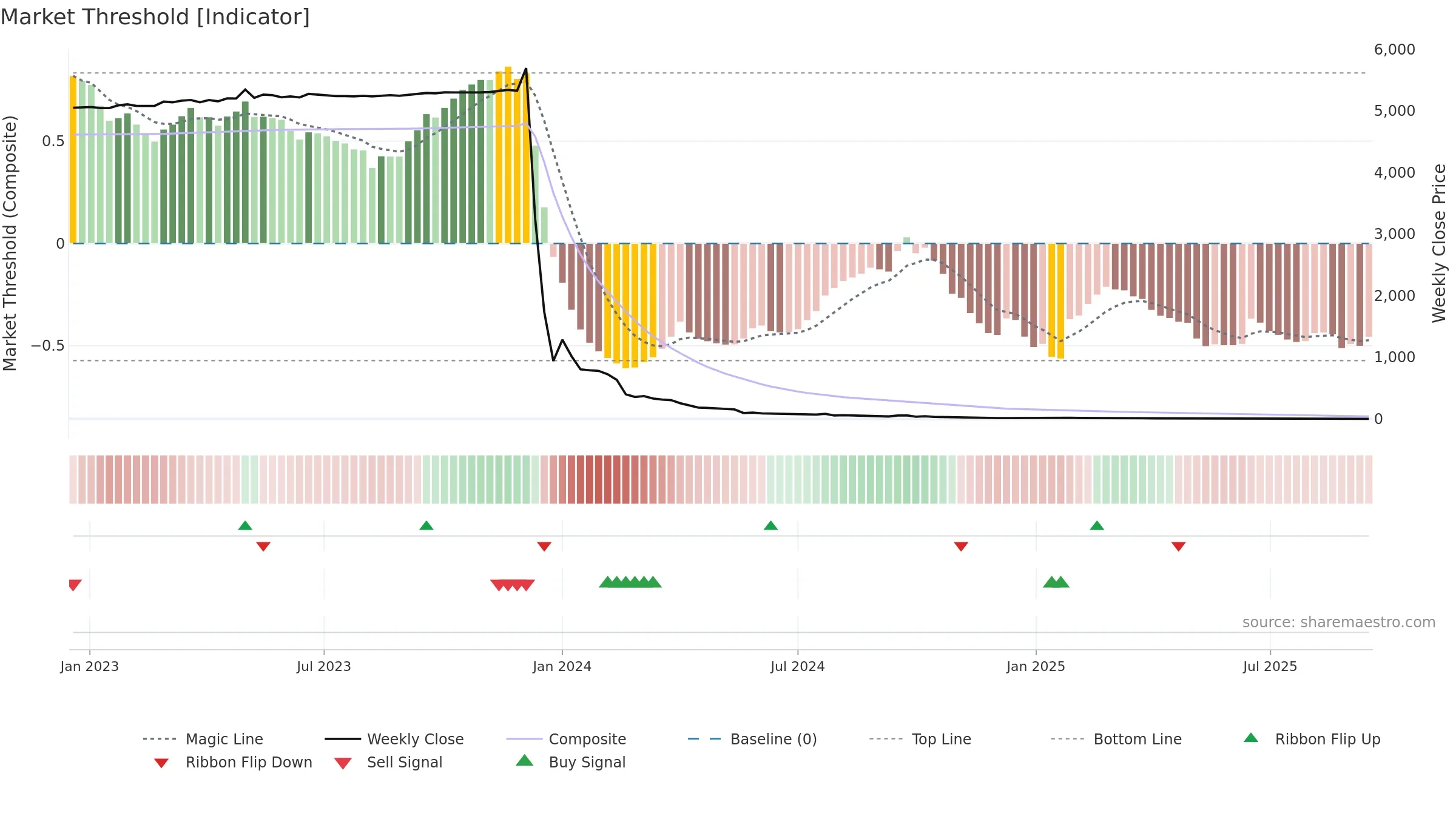Screen dimensions: 1456x819
Task: Click the Jan 2024 axis label
Action: (562, 666)
